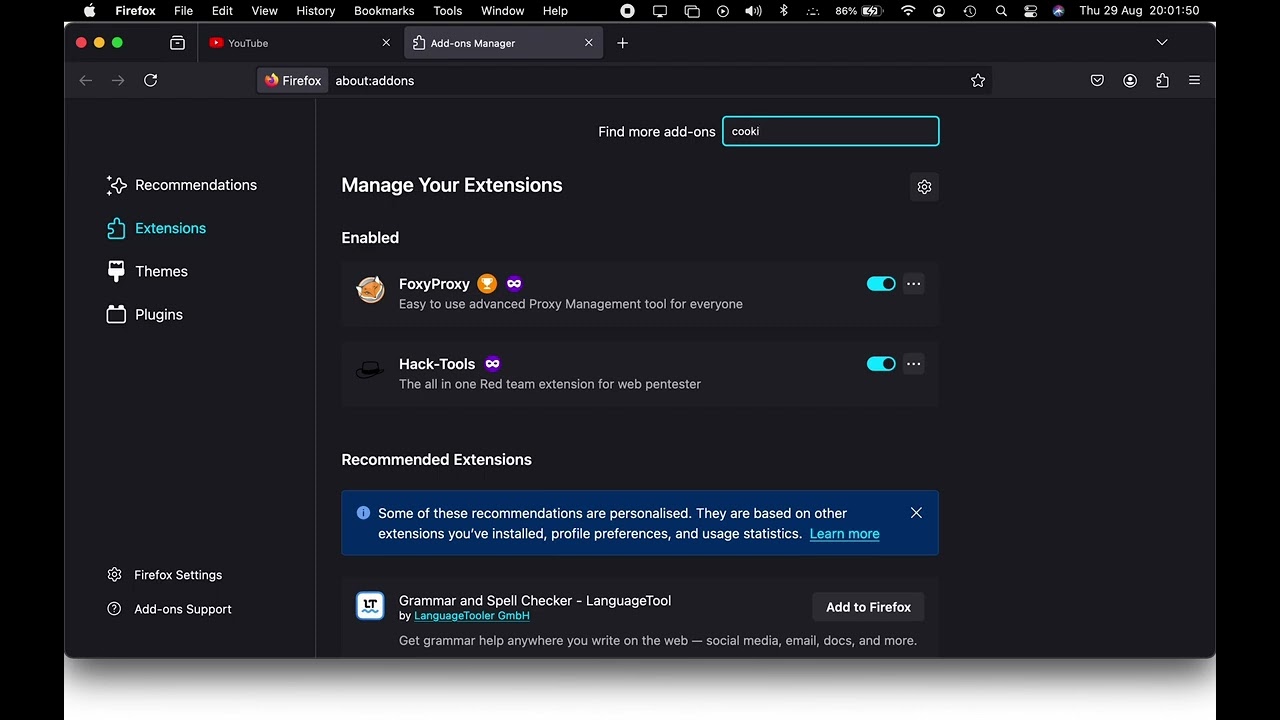Image resolution: width=1280 pixels, height=720 pixels.
Task: Open the Firefox account menu
Action: [1130, 80]
